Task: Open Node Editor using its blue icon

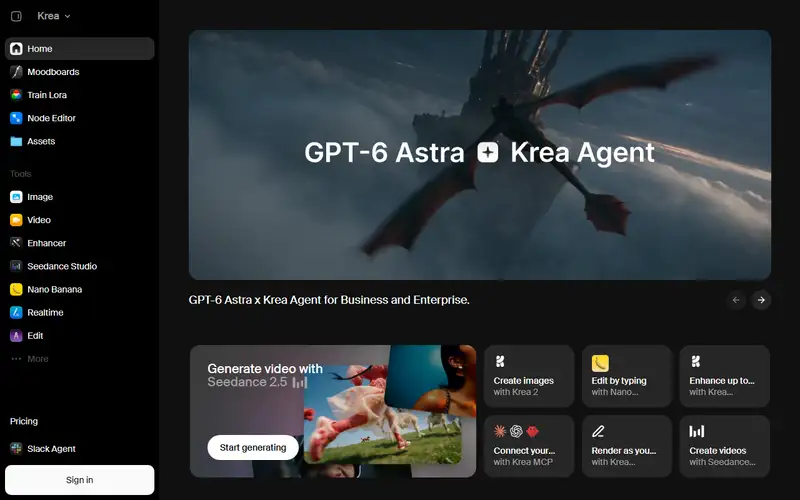Action: tap(16, 118)
